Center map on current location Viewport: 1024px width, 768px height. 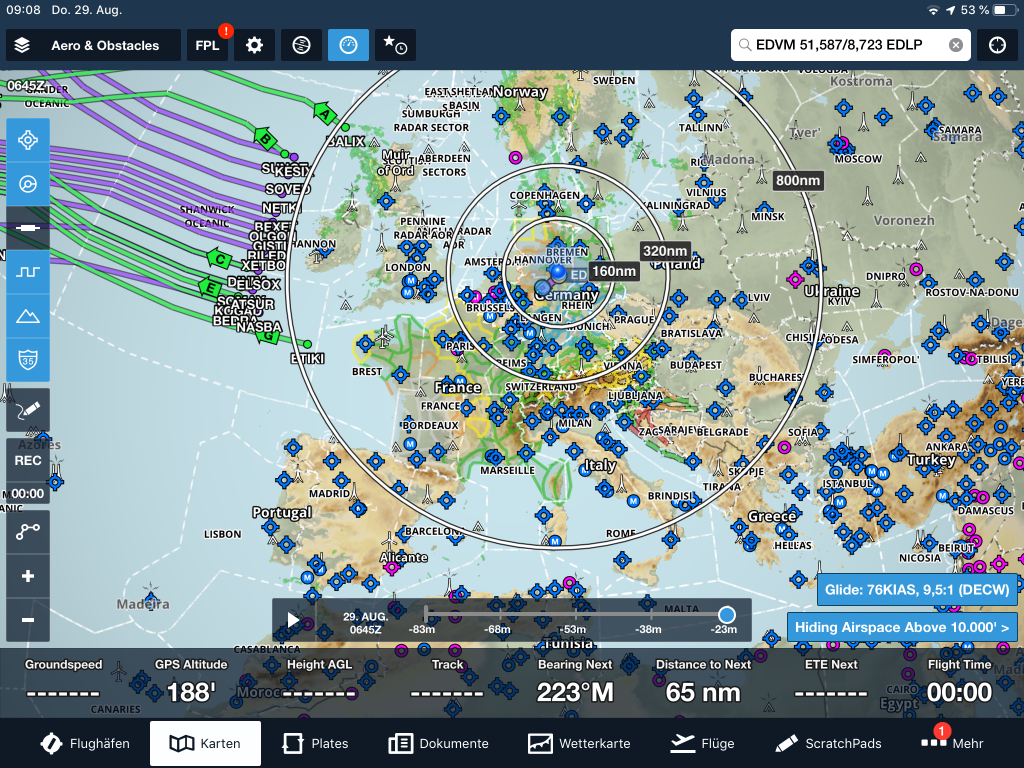click(997, 45)
